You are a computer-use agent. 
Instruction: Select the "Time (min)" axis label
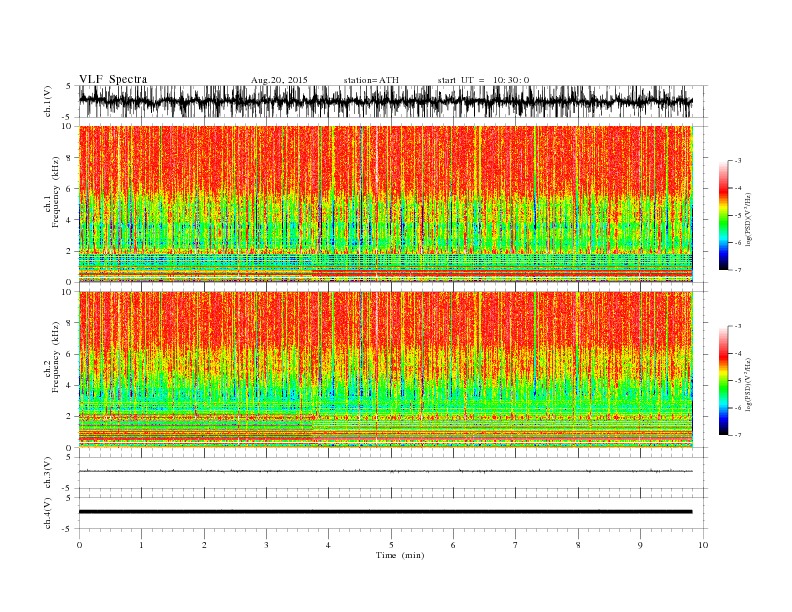(400, 555)
